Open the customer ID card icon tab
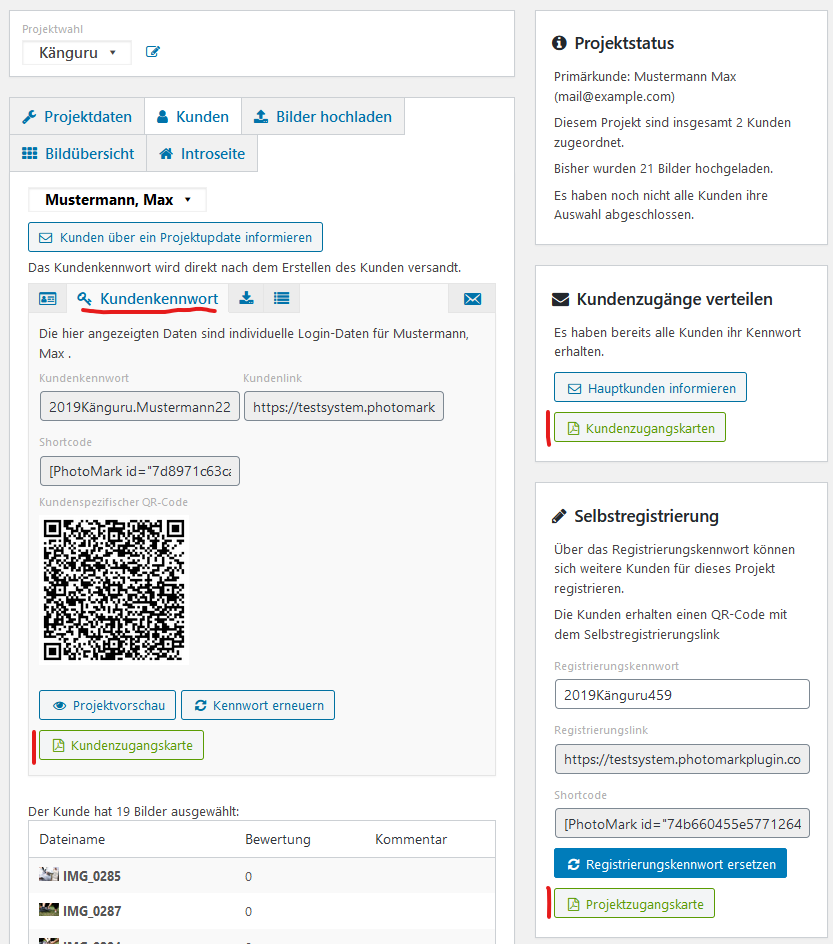The height and width of the screenshot is (944, 833). (x=47, y=298)
